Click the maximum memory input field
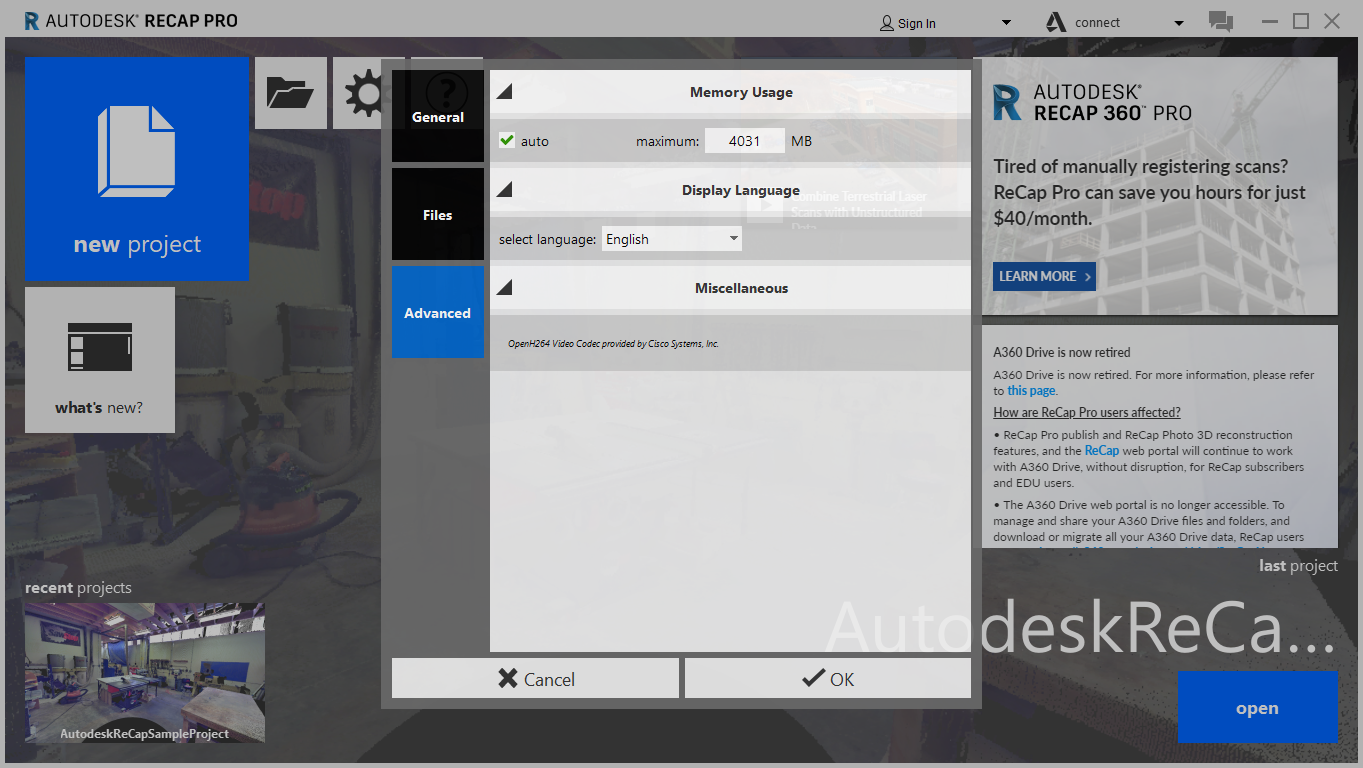The width and height of the screenshot is (1363, 768). tap(744, 141)
